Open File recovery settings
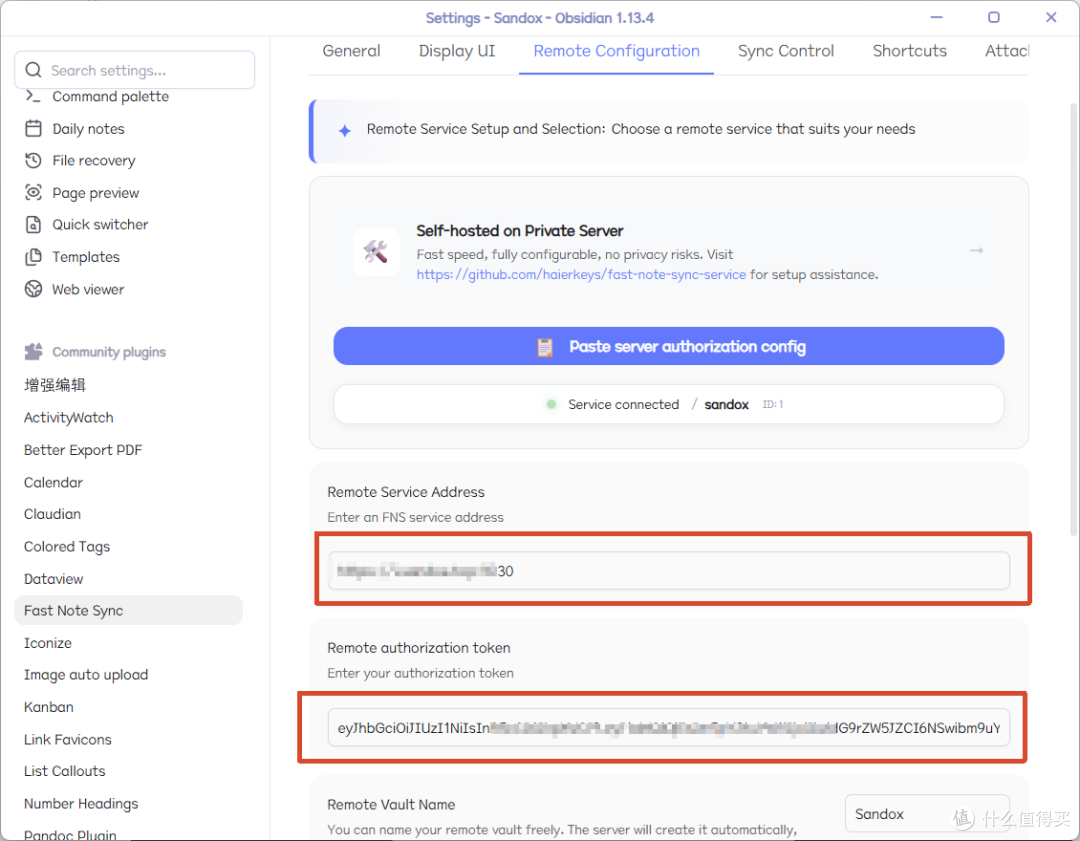Image resolution: width=1080 pixels, height=841 pixels. pyautogui.click(x=94, y=160)
